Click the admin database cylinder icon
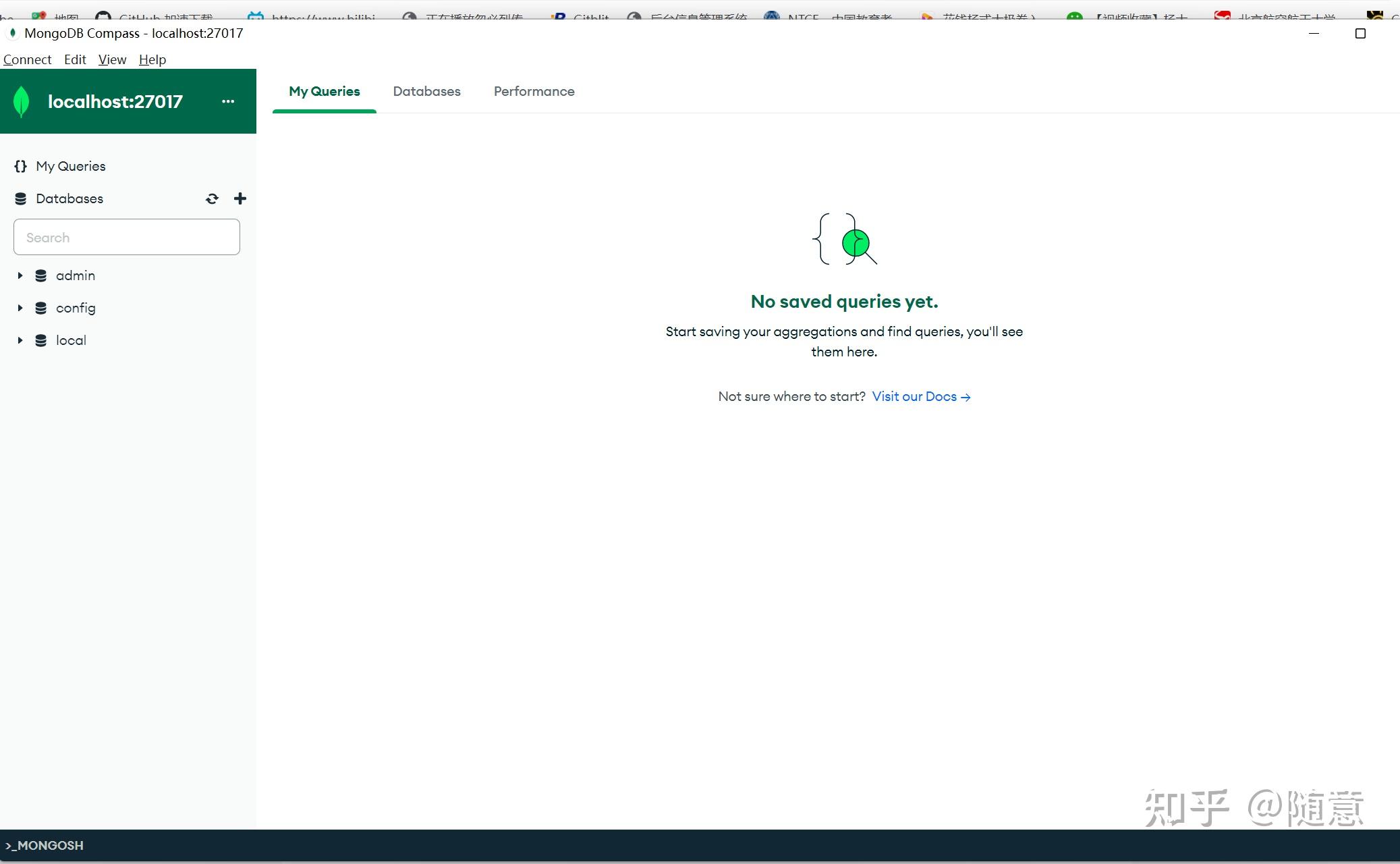 (x=40, y=275)
